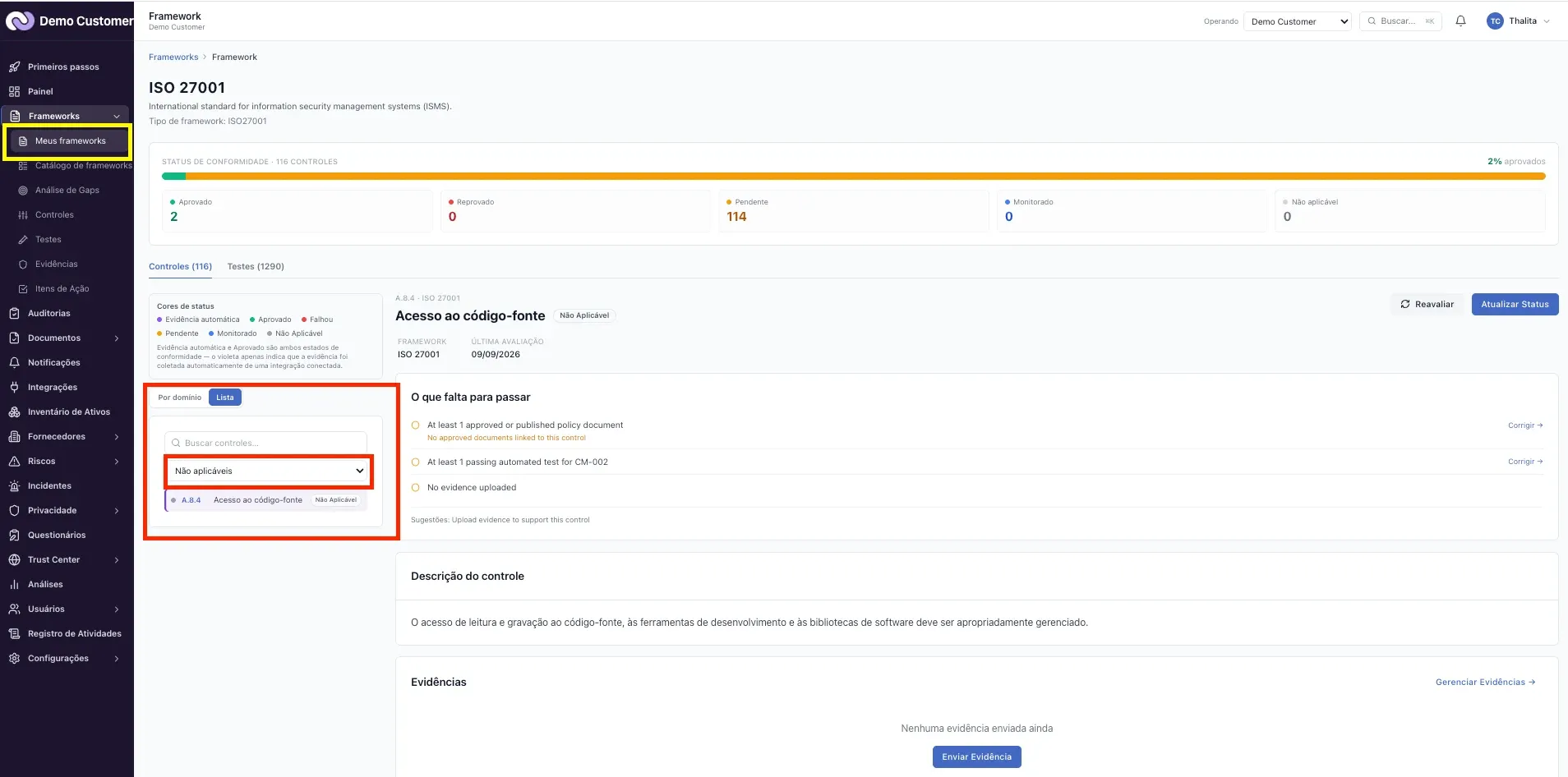Expand the Documentos sidebar submenu
1568x777 pixels.
click(117, 338)
